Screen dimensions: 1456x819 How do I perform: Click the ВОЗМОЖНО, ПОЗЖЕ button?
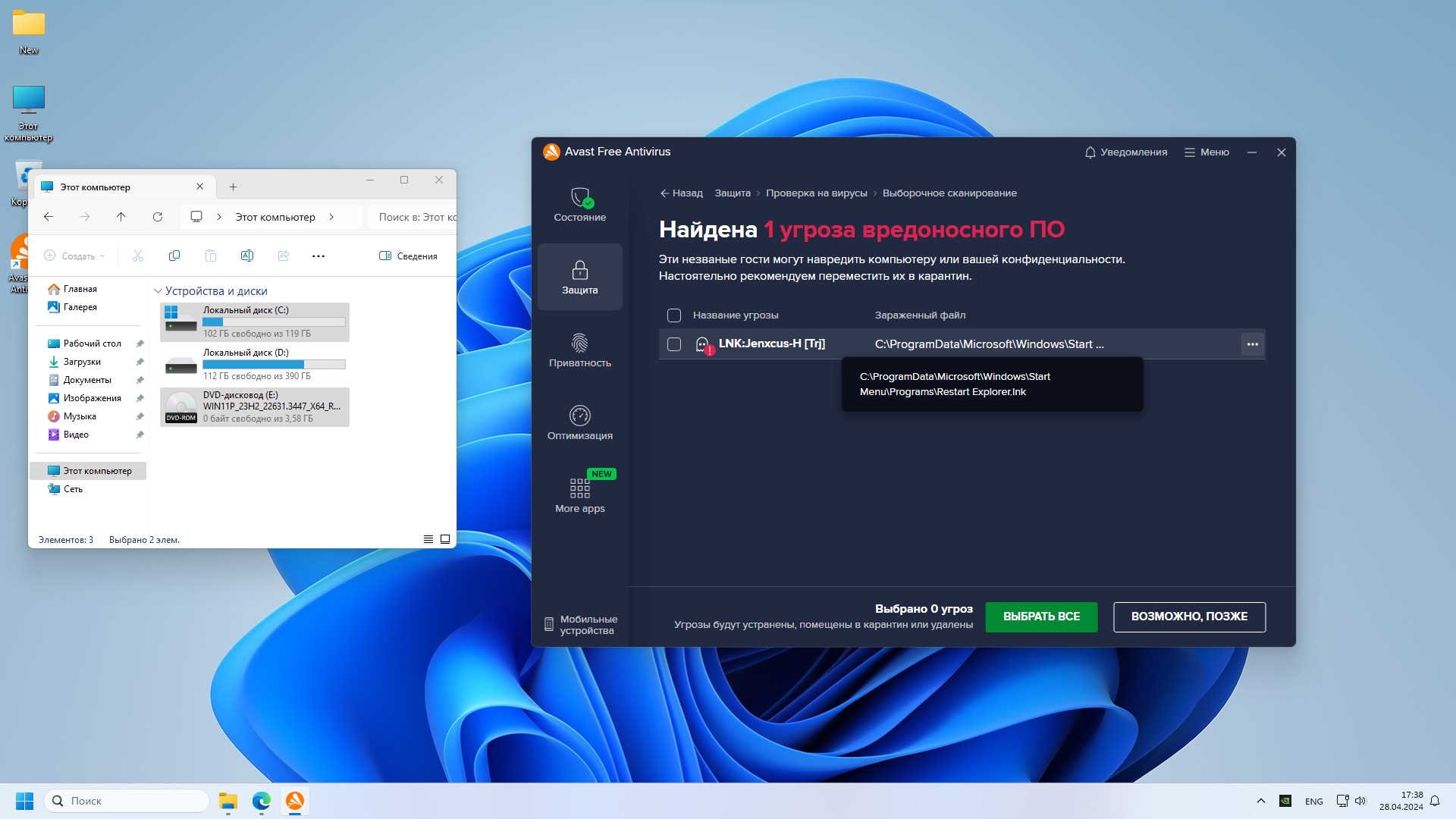[x=1188, y=617]
